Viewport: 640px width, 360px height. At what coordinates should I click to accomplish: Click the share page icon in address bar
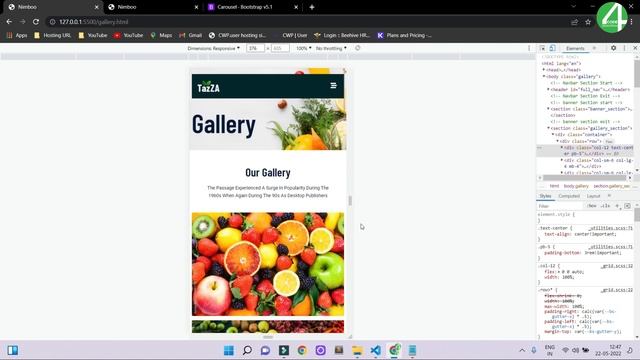click(574, 22)
